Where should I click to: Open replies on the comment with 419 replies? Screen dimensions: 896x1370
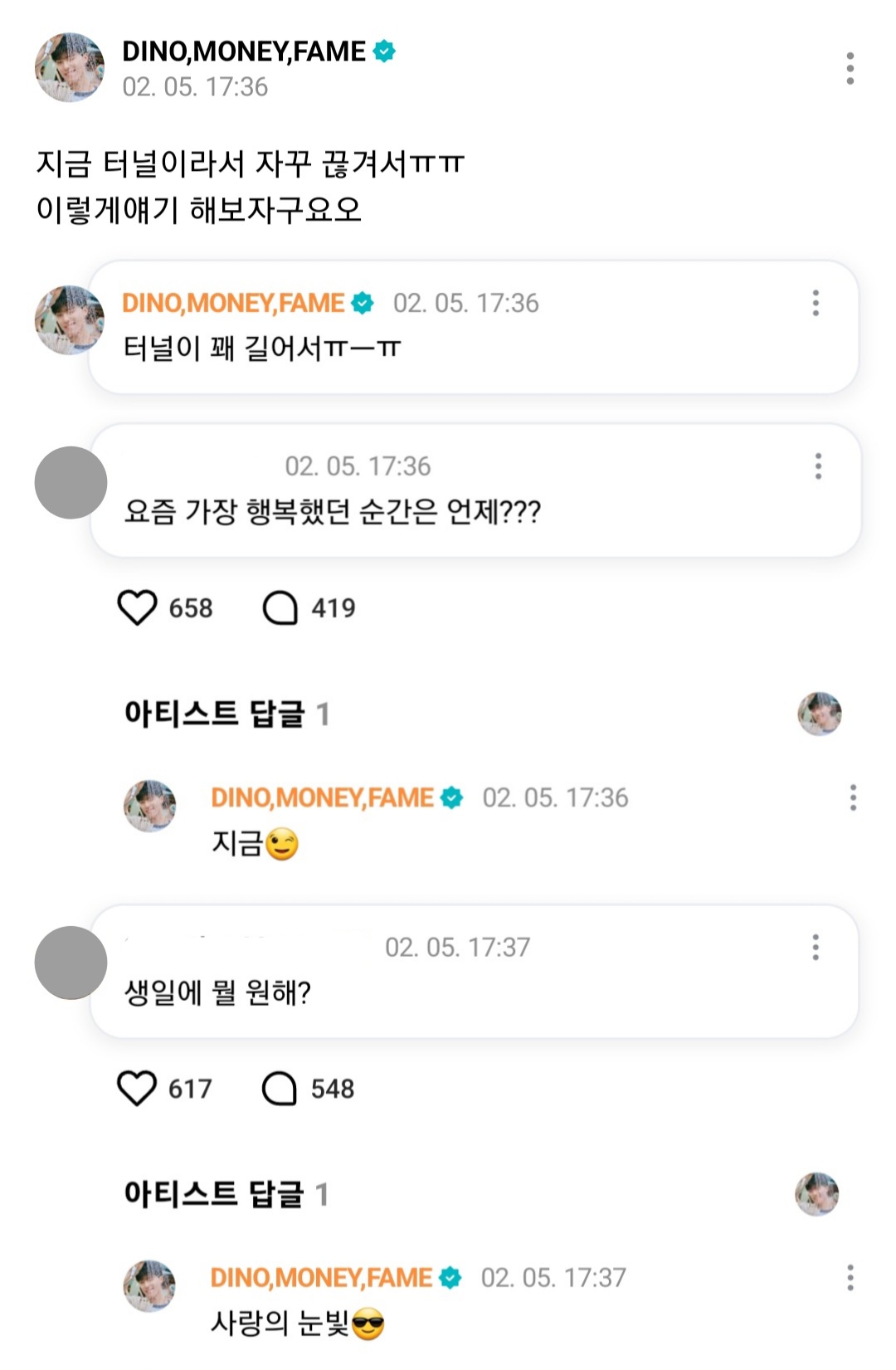pyautogui.click(x=280, y=607)
